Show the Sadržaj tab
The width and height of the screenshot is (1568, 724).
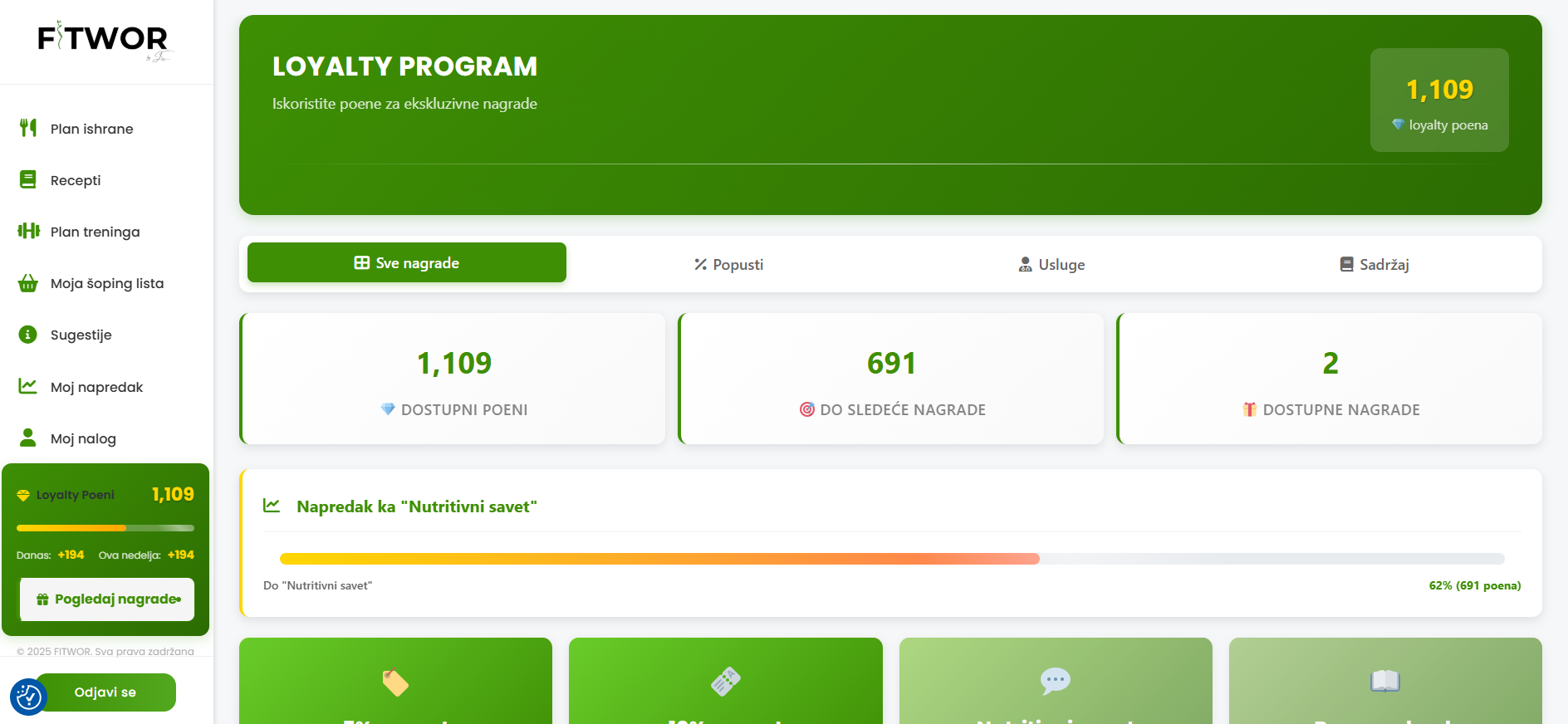tap(1374, 265)
